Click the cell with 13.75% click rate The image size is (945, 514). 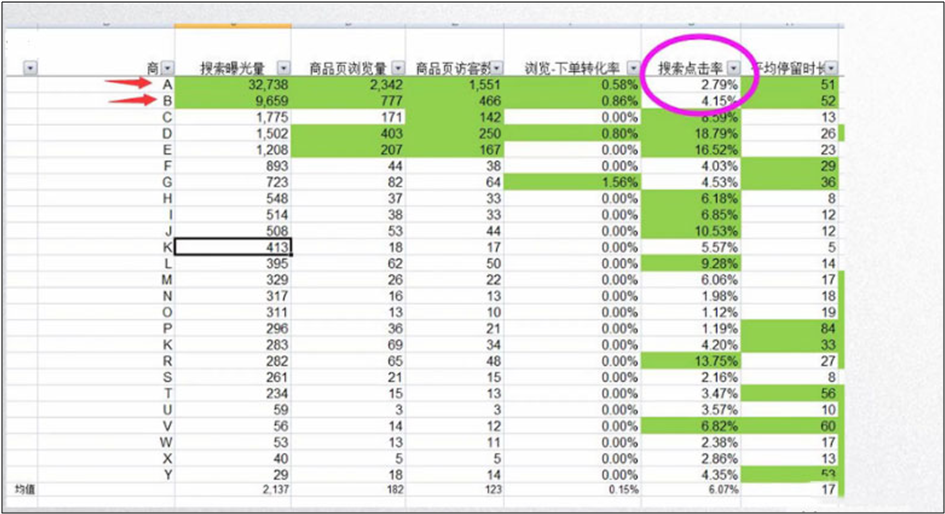click(x=691, y=360)
